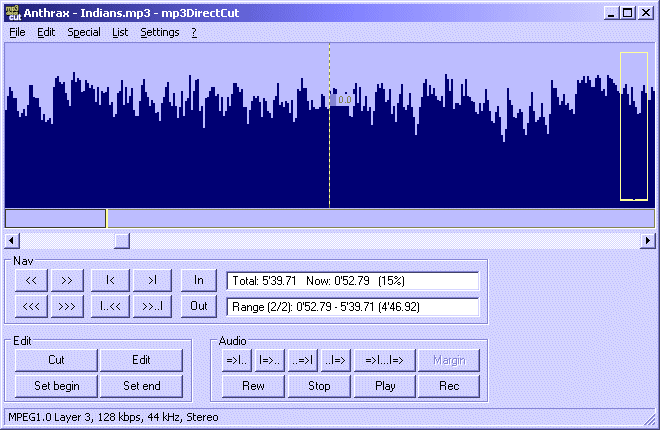This screenshot has height=430, width=660.
Task: Click the Out button
Action: click(199, 306)
